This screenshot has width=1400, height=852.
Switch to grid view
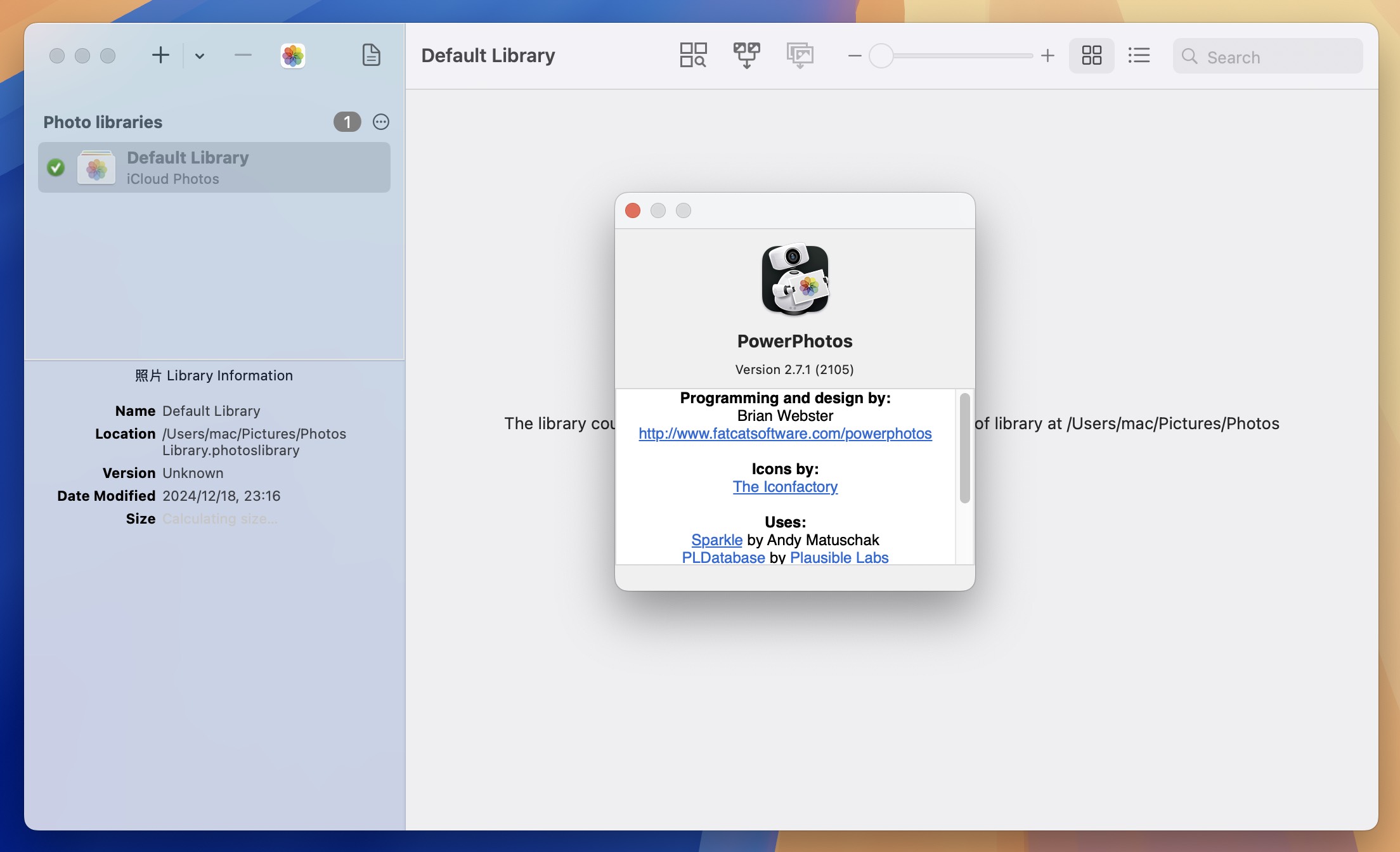point(1092,55)
